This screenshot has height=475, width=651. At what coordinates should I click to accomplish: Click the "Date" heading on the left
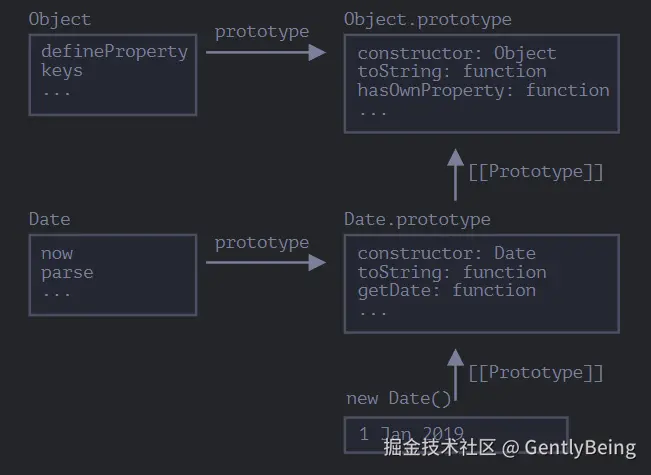click(x=49, y=219)
